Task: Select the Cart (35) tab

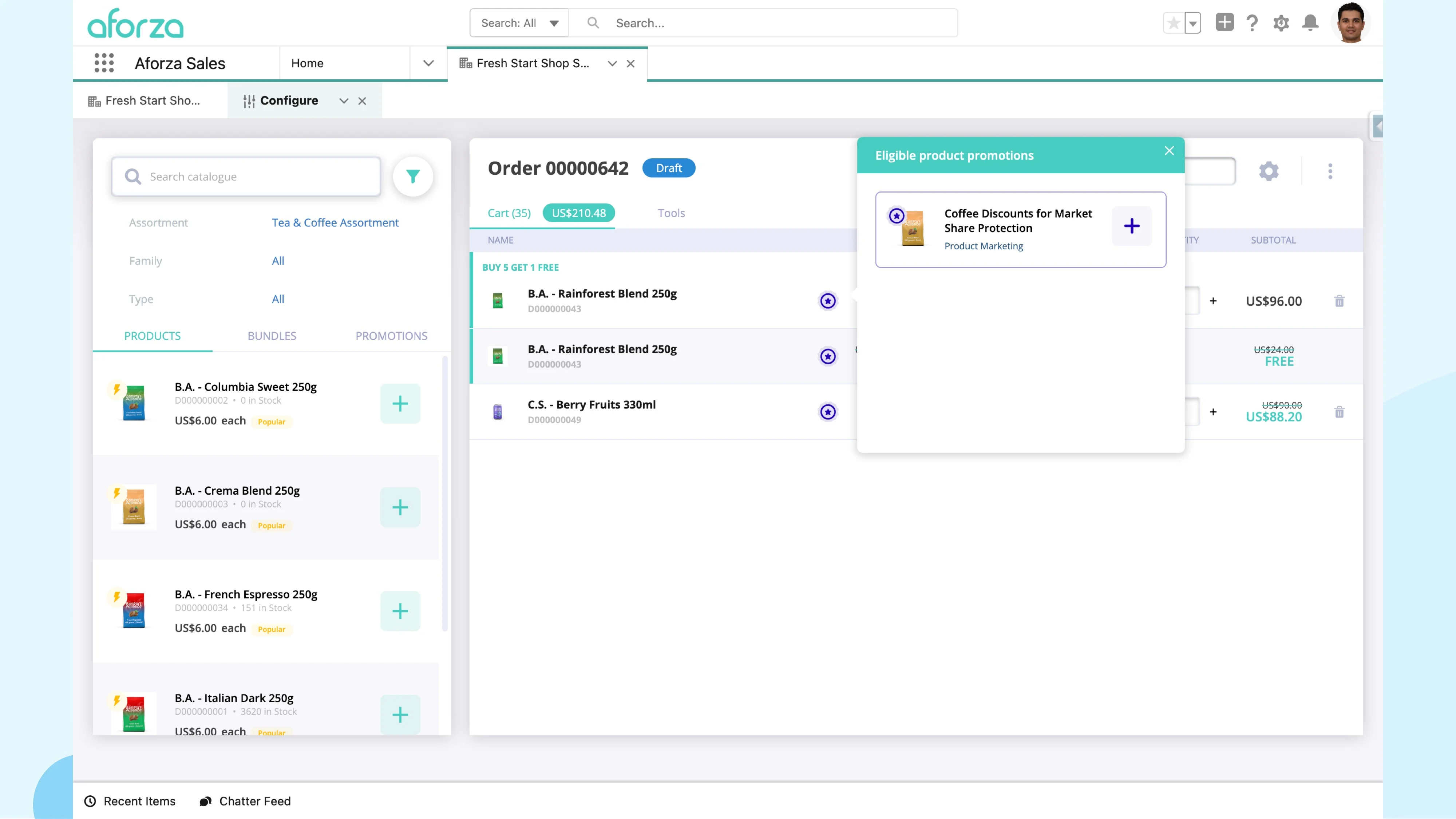Action: tap(509, 213)
